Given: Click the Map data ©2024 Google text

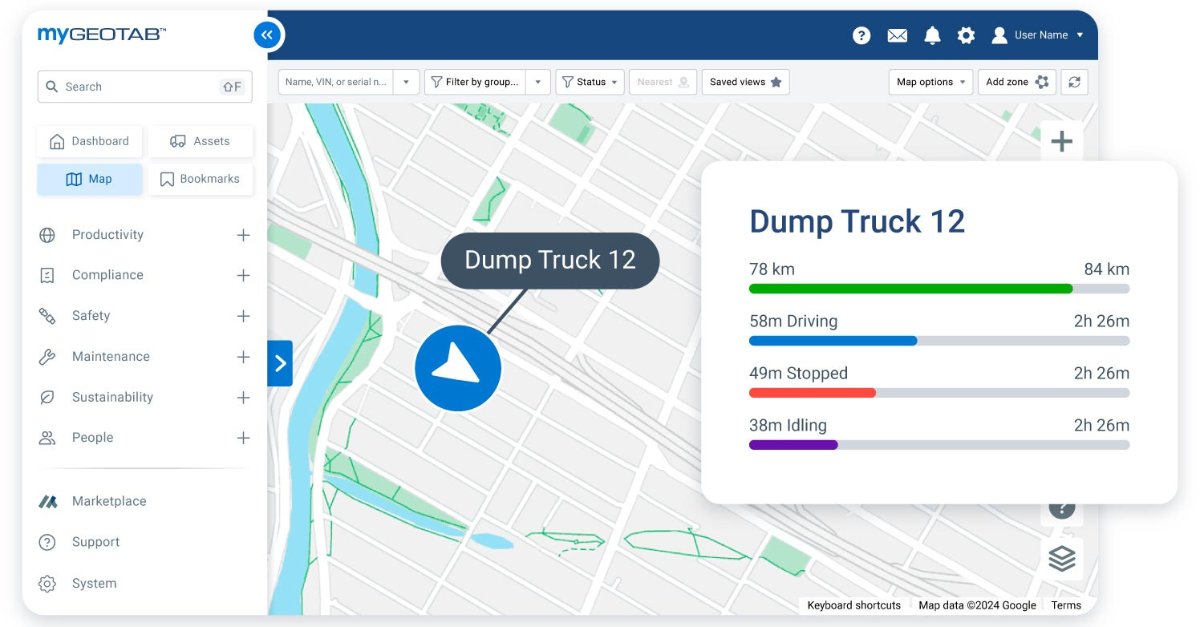Looking at the screenshot, I should pyautogui.click(x=977, y=605).
